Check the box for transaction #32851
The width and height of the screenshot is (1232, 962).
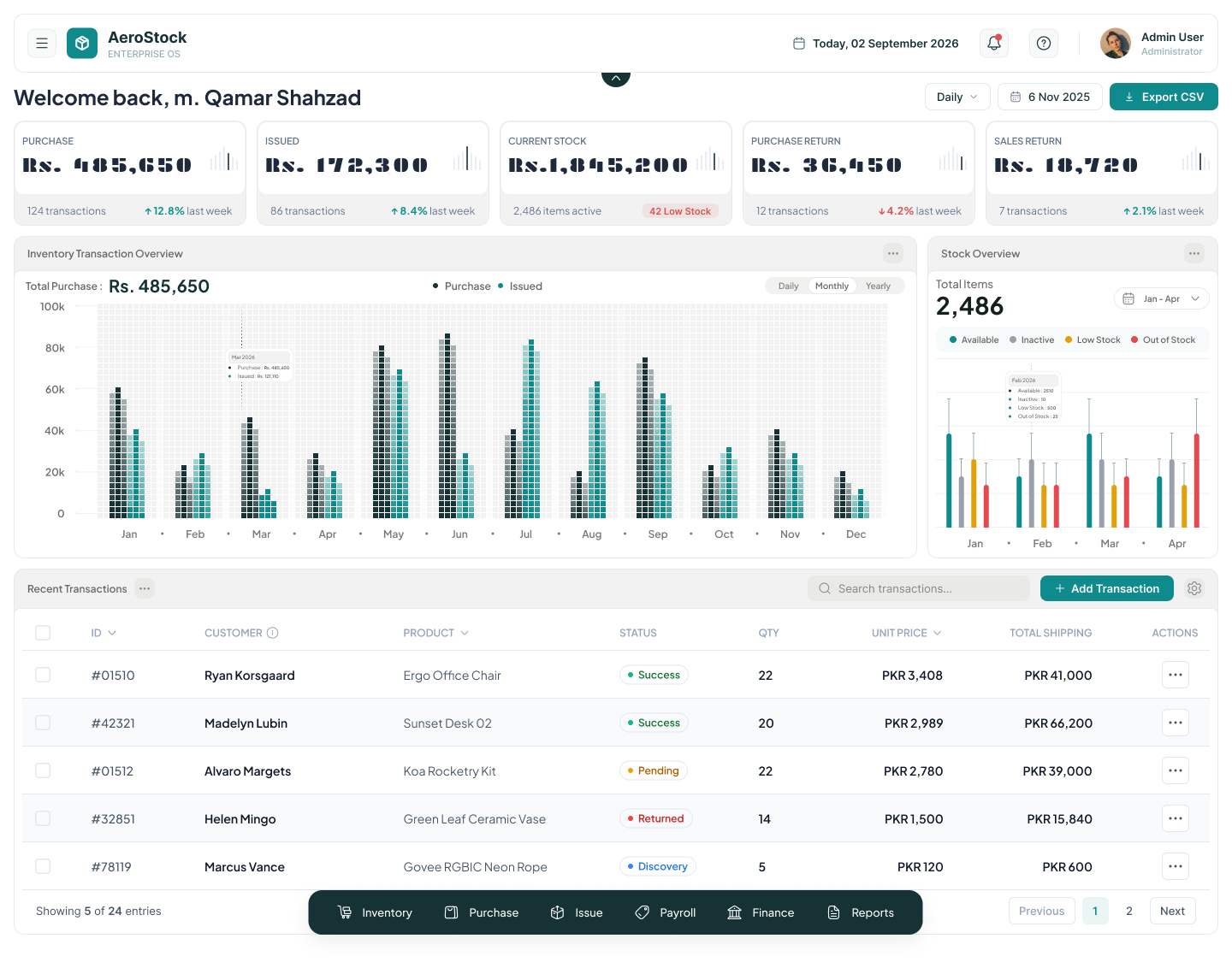point(43,818)
